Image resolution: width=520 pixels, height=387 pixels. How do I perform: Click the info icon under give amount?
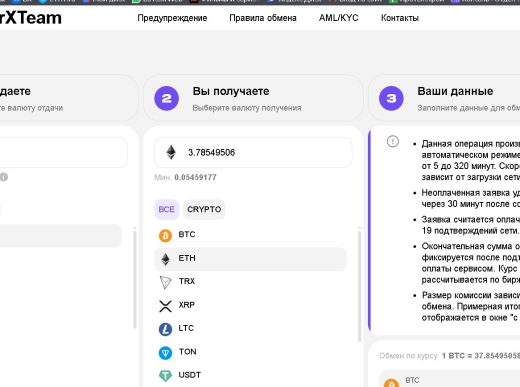pos(4,177)
